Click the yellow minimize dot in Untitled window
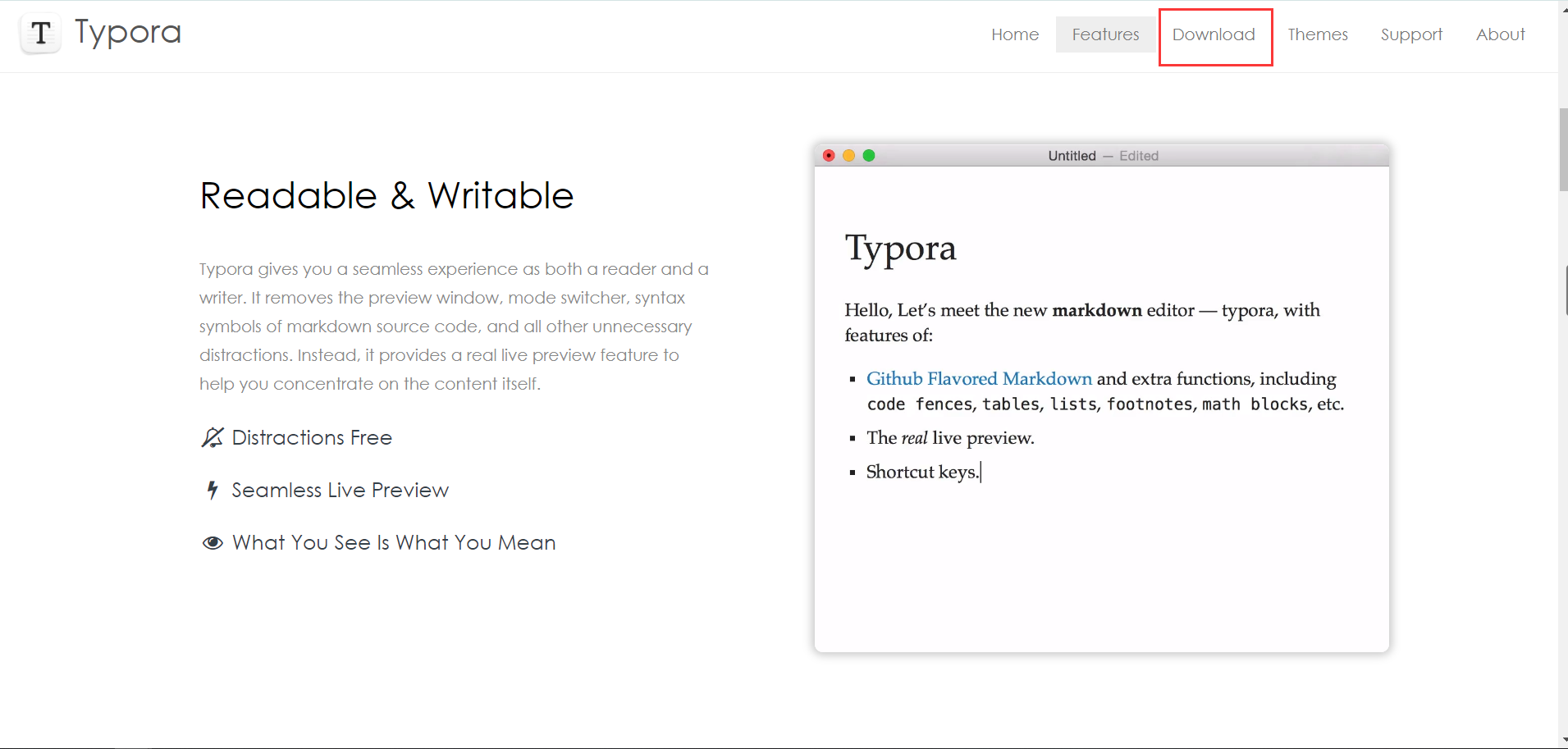The height and width of the screenshot is (749, 1568). pos(848,156)
